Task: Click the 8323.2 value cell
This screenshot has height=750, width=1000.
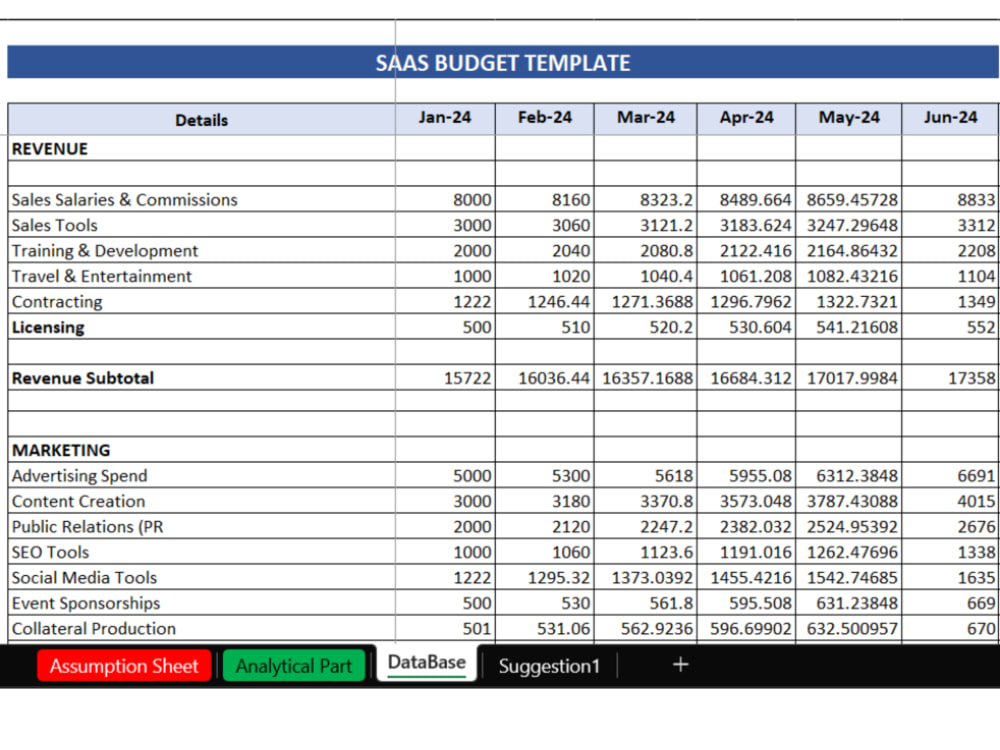Action: (645, 199)
